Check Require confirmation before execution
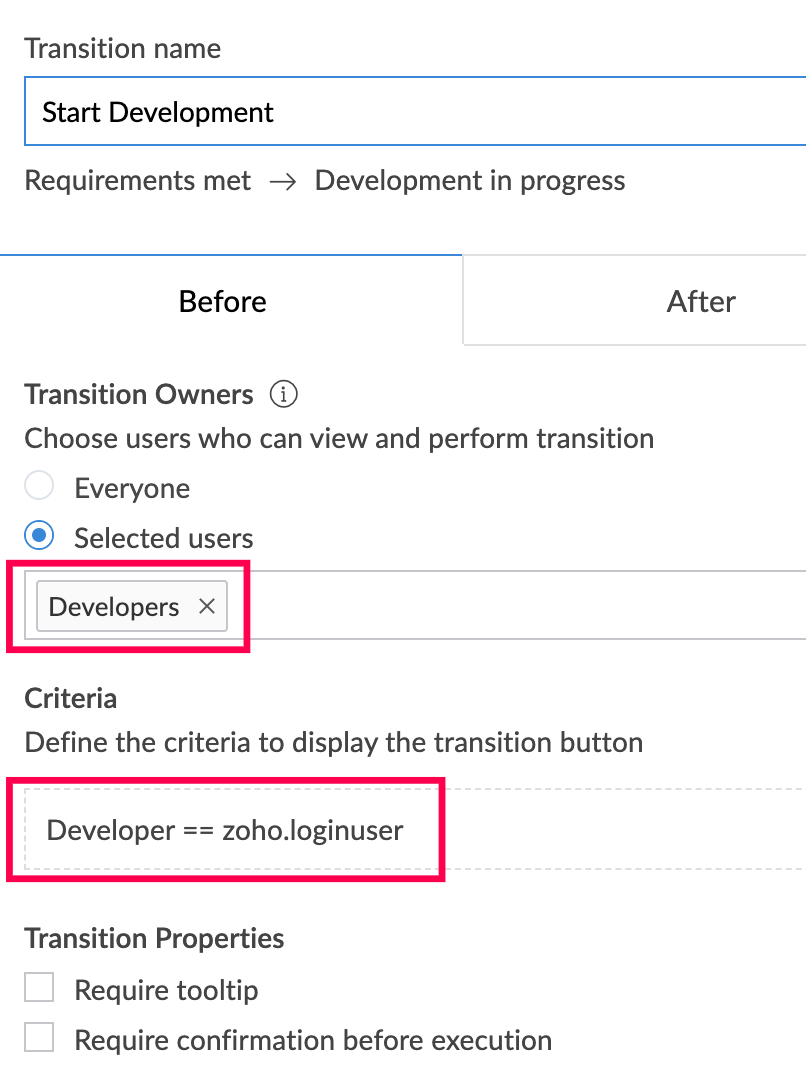 click(39, 1039)
